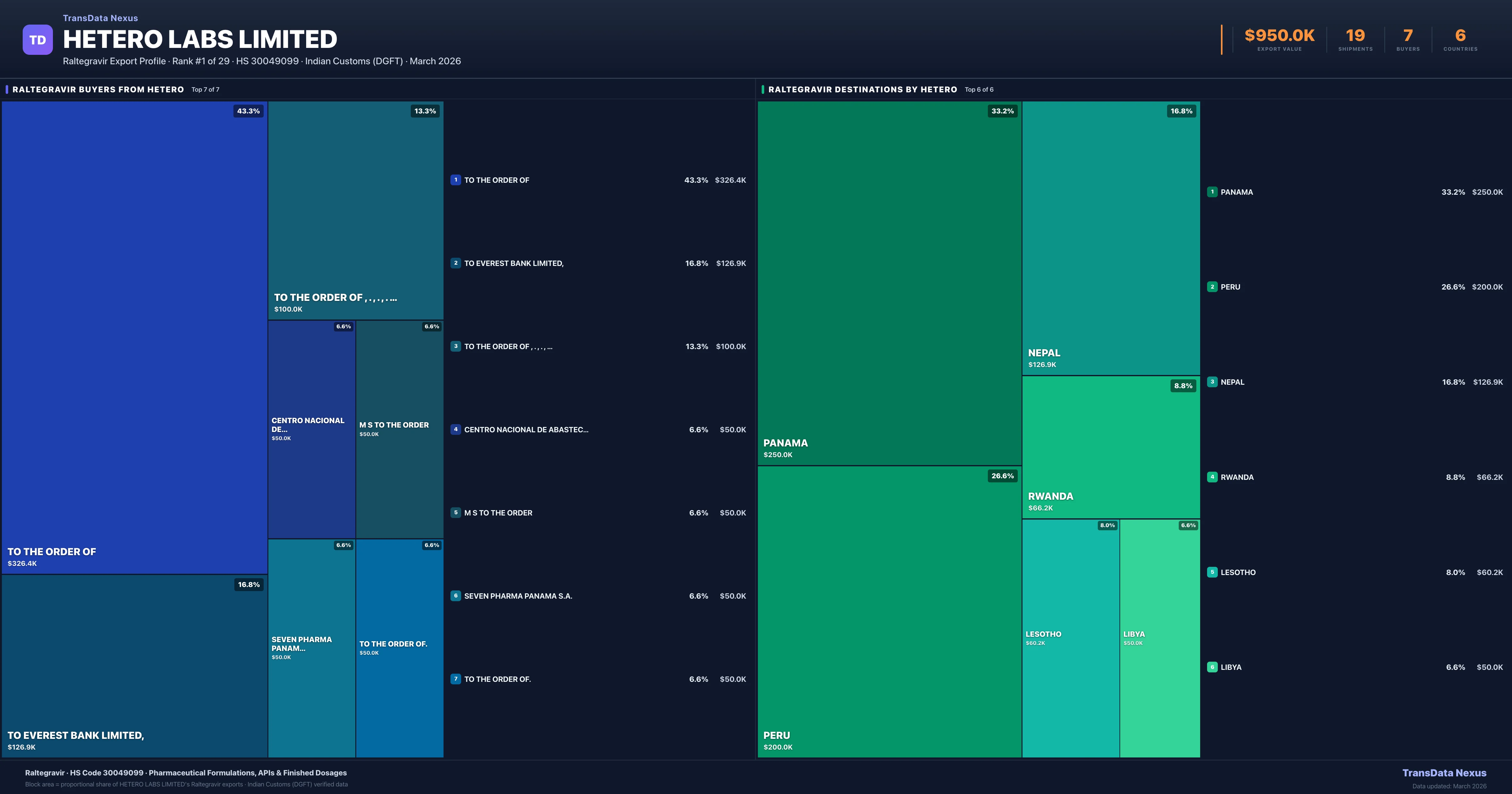The width and height of the screenshot is (1512, 794).
Task: Click rank 4 badge beside Centro Nacional
Action: coord(455,429)
